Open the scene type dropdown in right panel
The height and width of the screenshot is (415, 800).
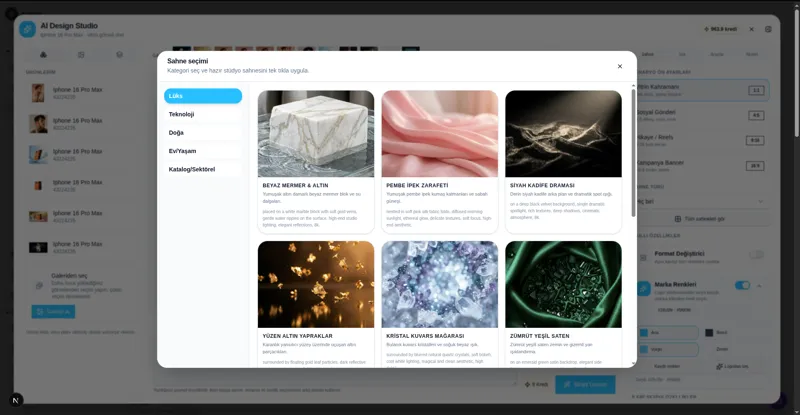702,202
